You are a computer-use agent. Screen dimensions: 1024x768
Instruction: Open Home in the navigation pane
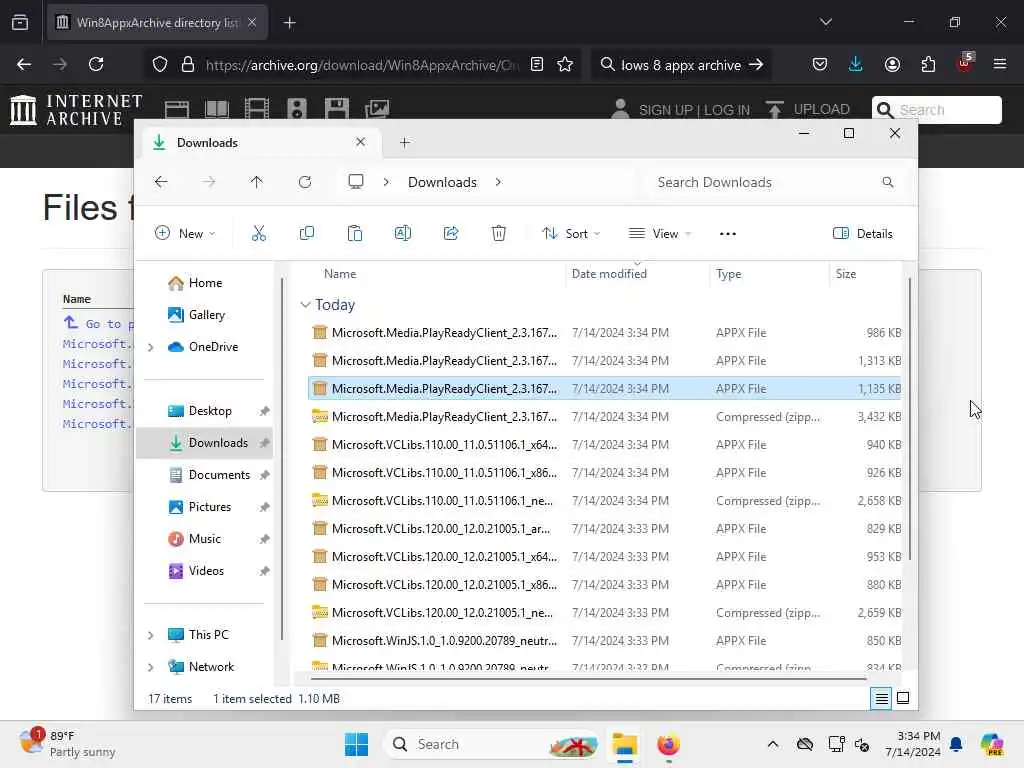[206, 283]
